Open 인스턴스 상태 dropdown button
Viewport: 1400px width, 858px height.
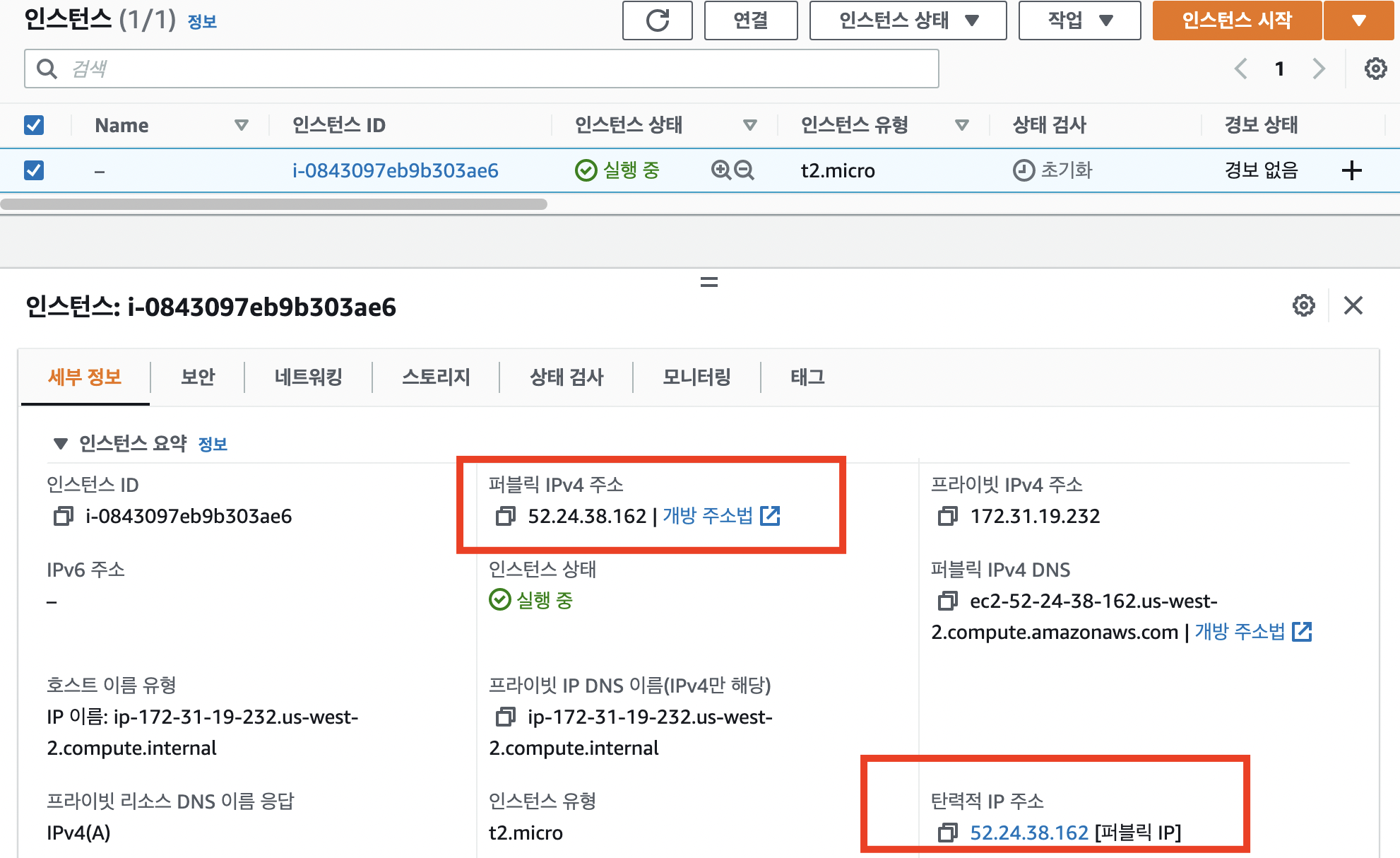pyautogui.click(x=908, y=20)
